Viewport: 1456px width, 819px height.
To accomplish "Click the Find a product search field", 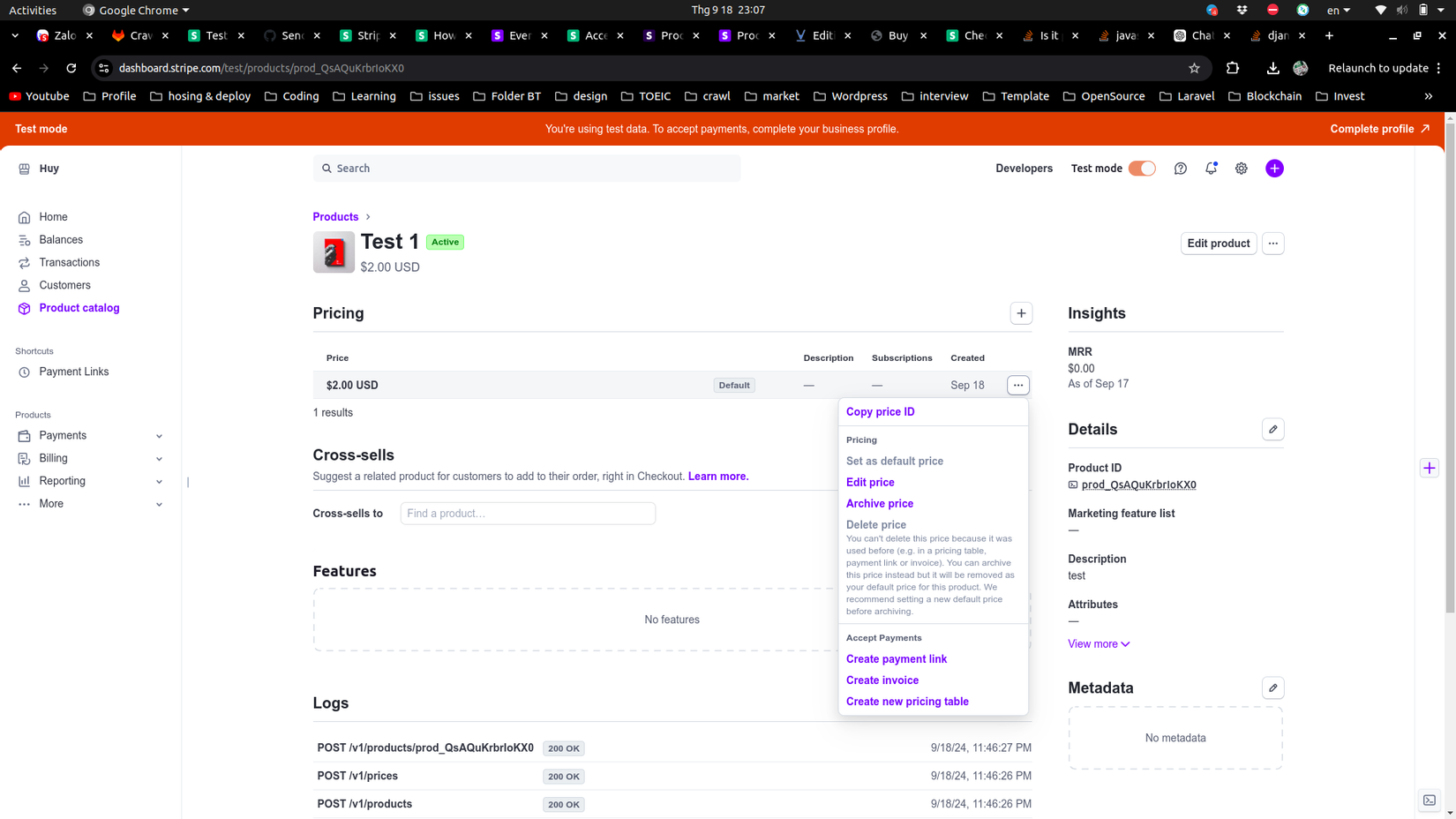I will point(527,513).
